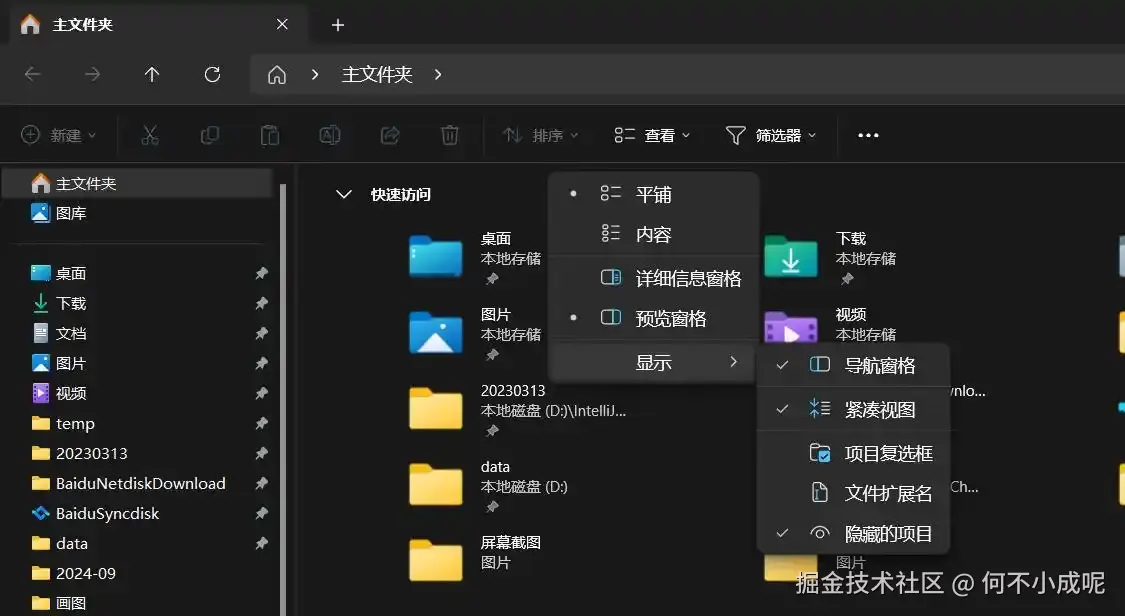Screen dimensions: 1125x616
Task: Open a new tab with plus button
Action: pyautogui.click(x=338, y=25)
